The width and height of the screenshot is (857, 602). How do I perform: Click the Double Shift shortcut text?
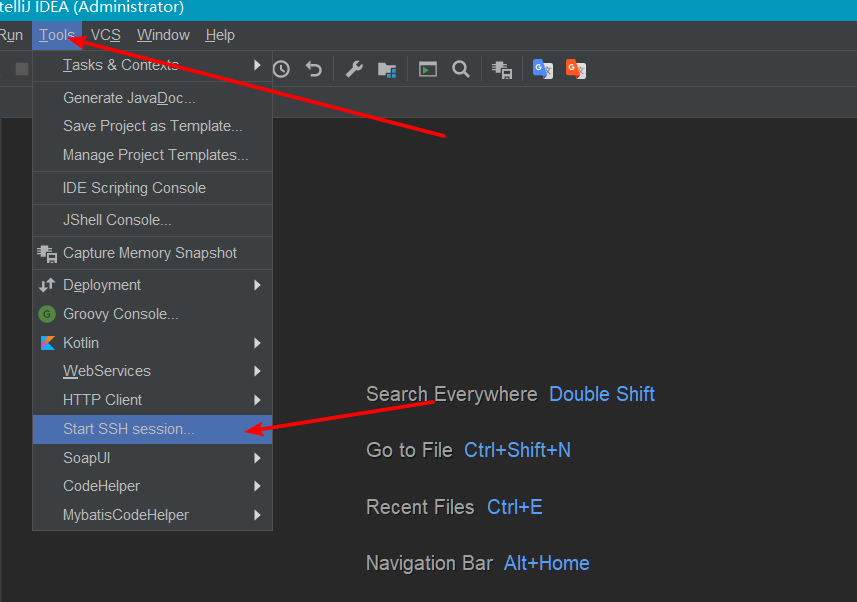pos(602,394)
